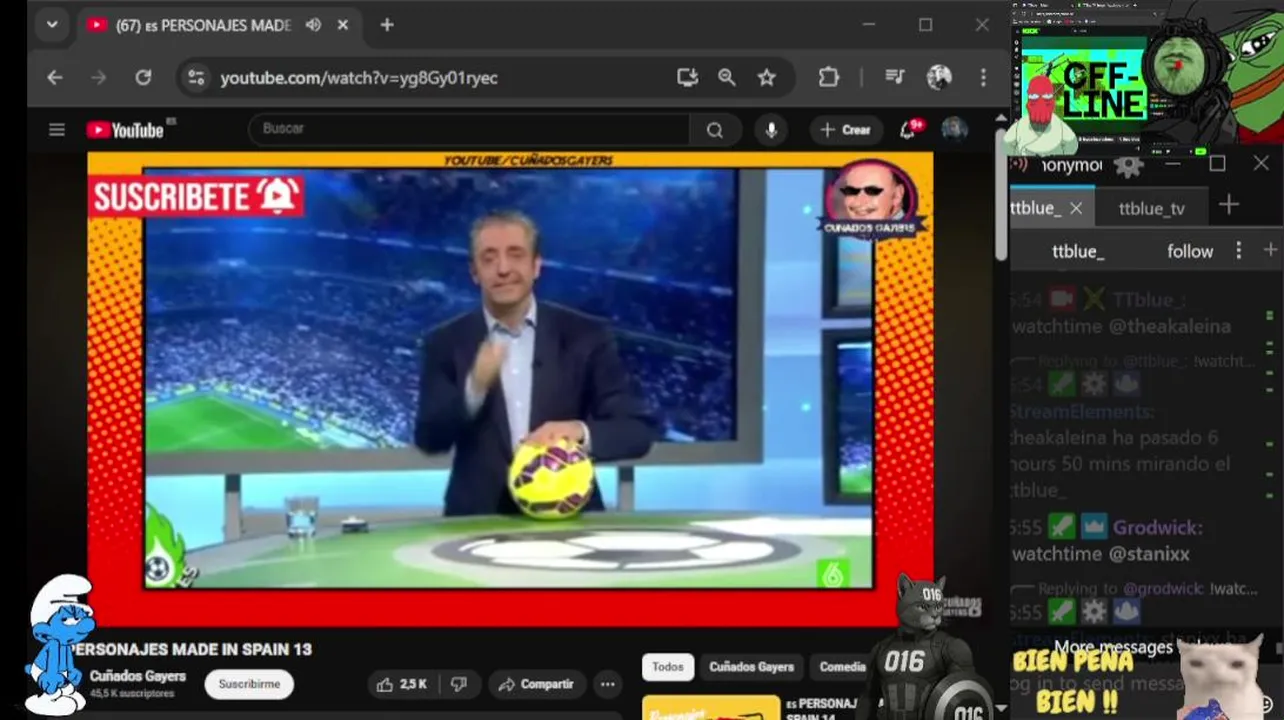Viewport: 1284px width, 720px height.
Task: Open the Chrome three-dot menu
Action: tap(983, 77)
